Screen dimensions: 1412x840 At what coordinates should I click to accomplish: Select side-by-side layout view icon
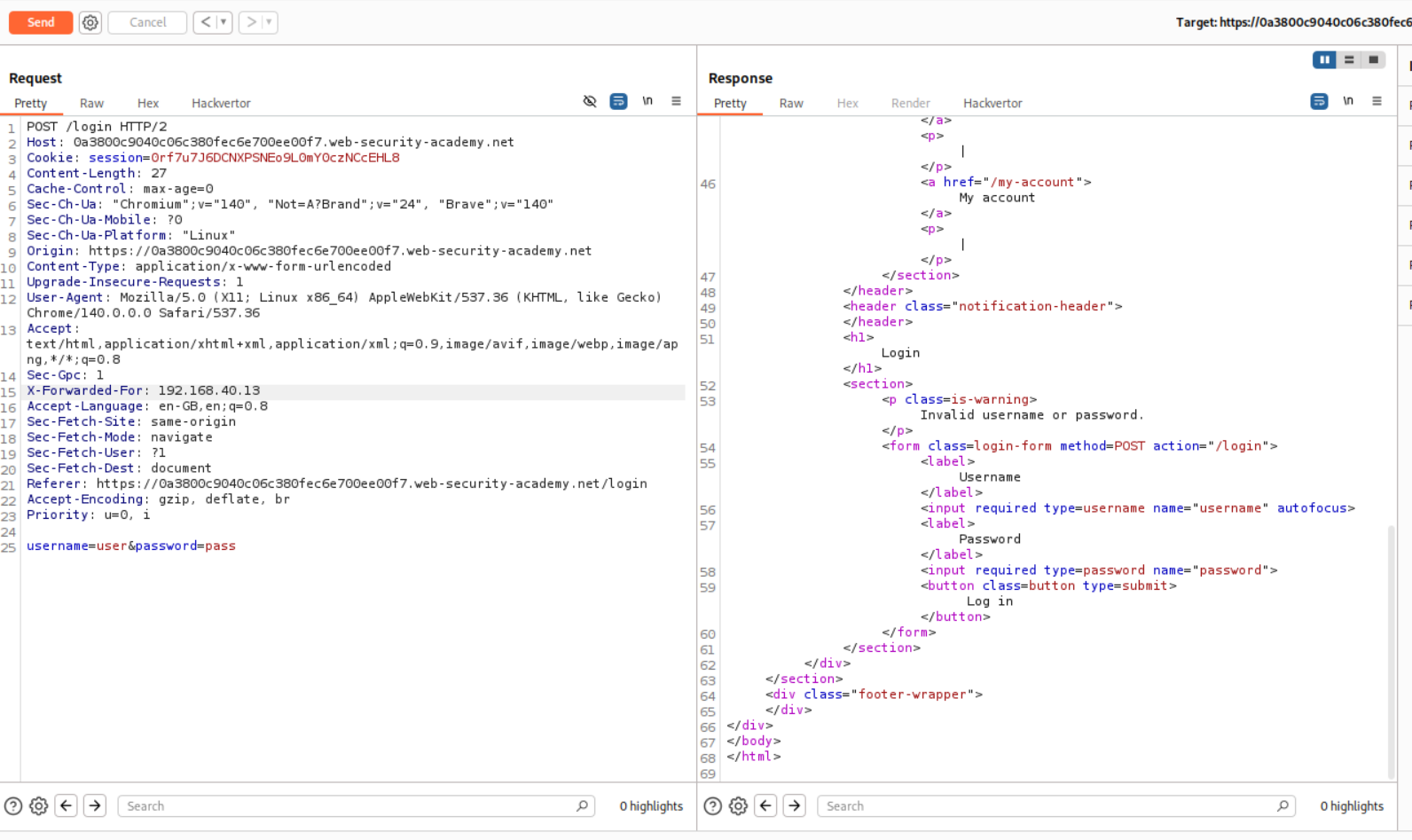tap(1324, 59)
